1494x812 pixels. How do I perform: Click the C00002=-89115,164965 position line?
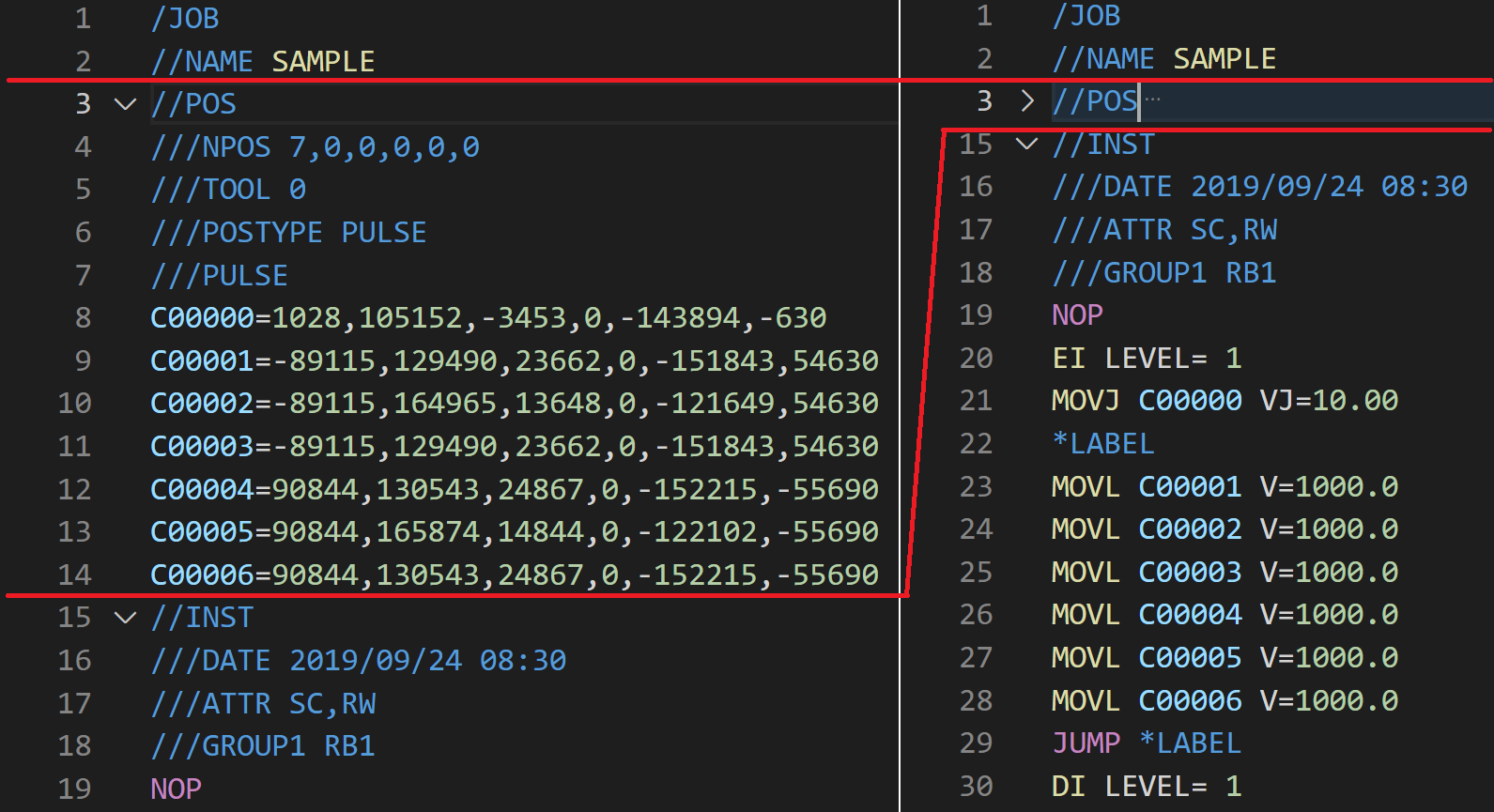[x=515, y=404]
